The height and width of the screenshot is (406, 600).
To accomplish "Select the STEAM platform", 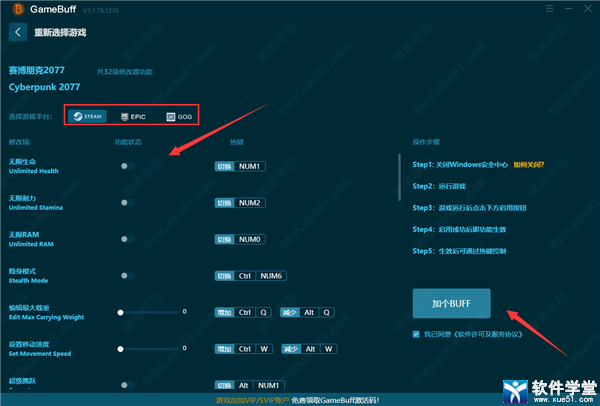I will [87, 117].
